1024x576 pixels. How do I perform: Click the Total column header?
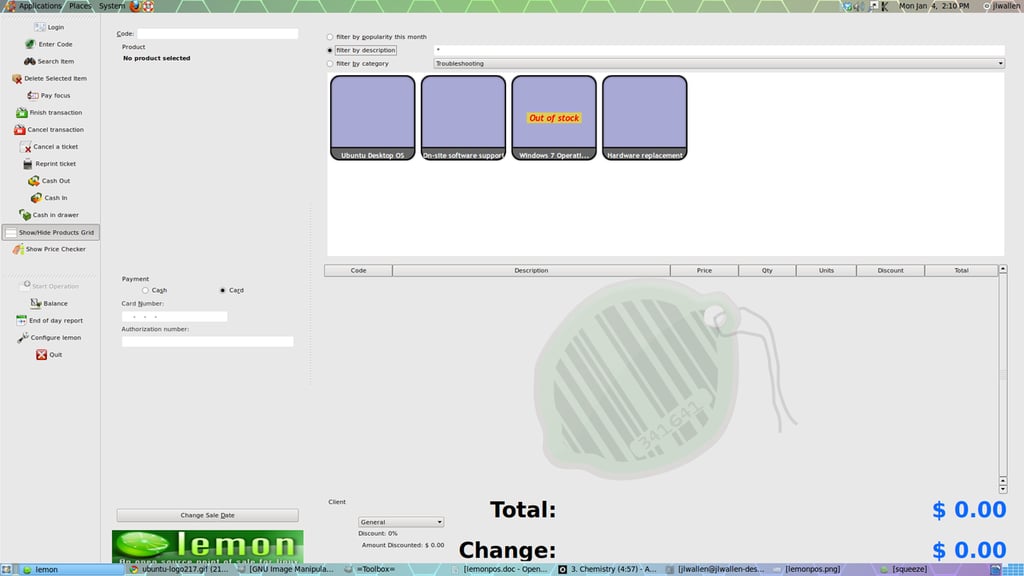click(961, 270)
